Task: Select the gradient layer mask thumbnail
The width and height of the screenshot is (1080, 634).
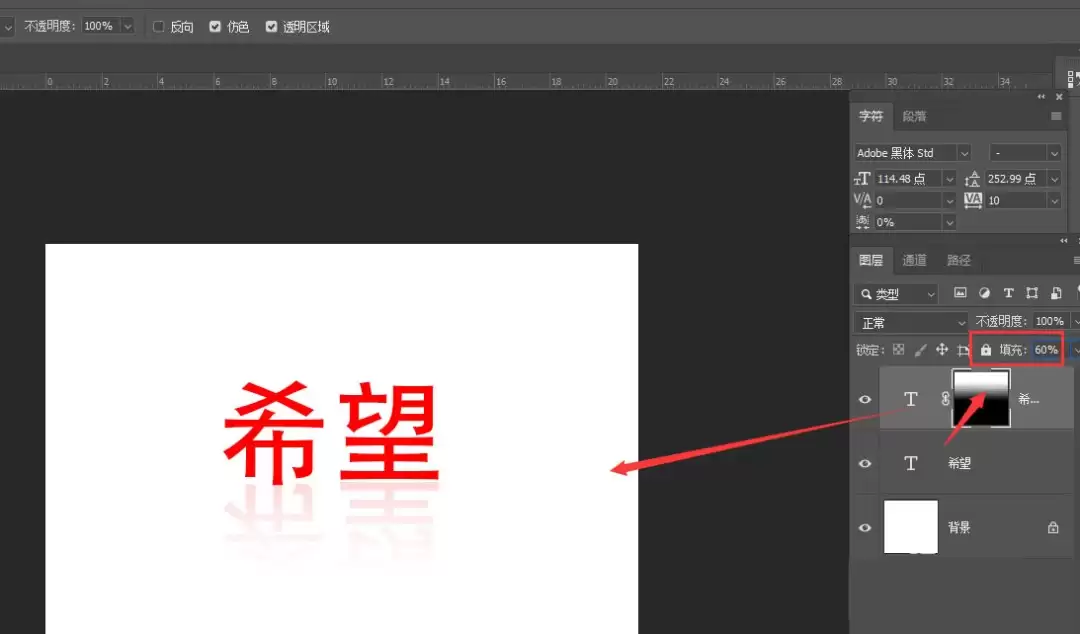Action: click(981, 398)
